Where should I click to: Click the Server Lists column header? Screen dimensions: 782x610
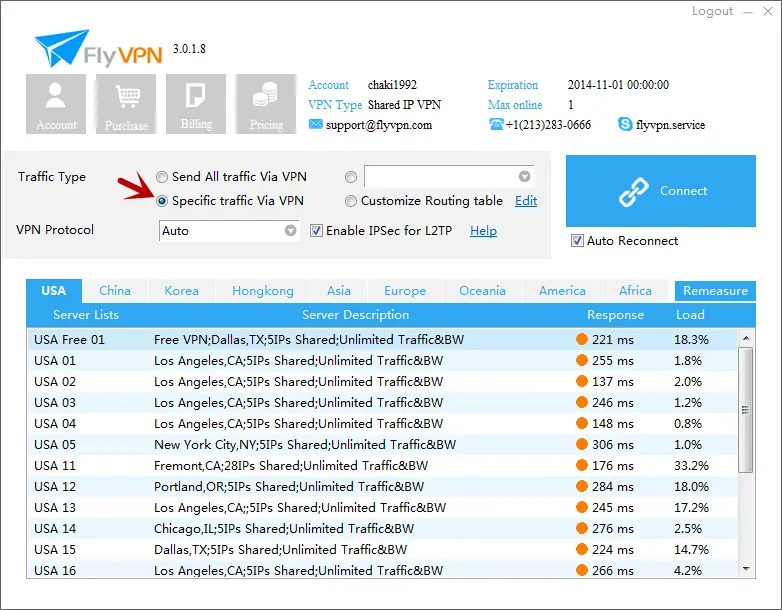tap(86, 315)
